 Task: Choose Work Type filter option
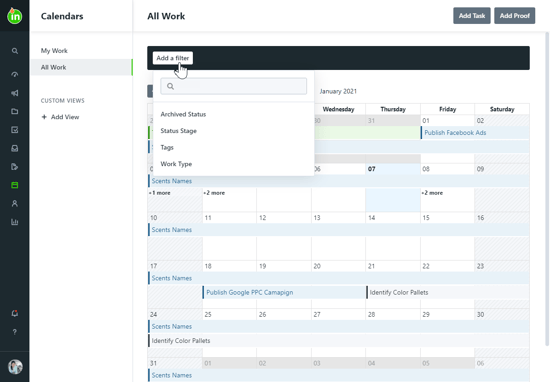tap(176, 164)
